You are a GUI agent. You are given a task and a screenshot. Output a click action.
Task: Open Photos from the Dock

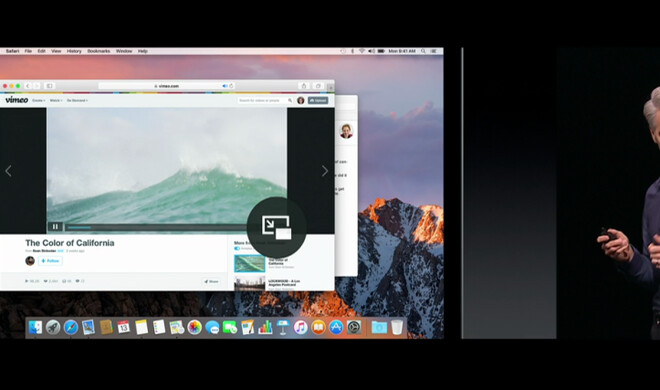[194, 327]
